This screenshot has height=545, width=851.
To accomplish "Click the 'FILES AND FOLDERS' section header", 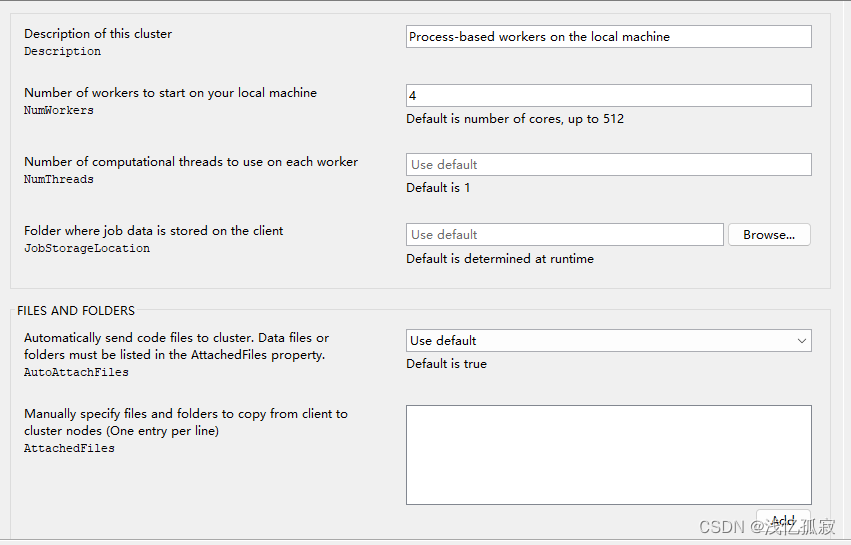I will point(76,311).
